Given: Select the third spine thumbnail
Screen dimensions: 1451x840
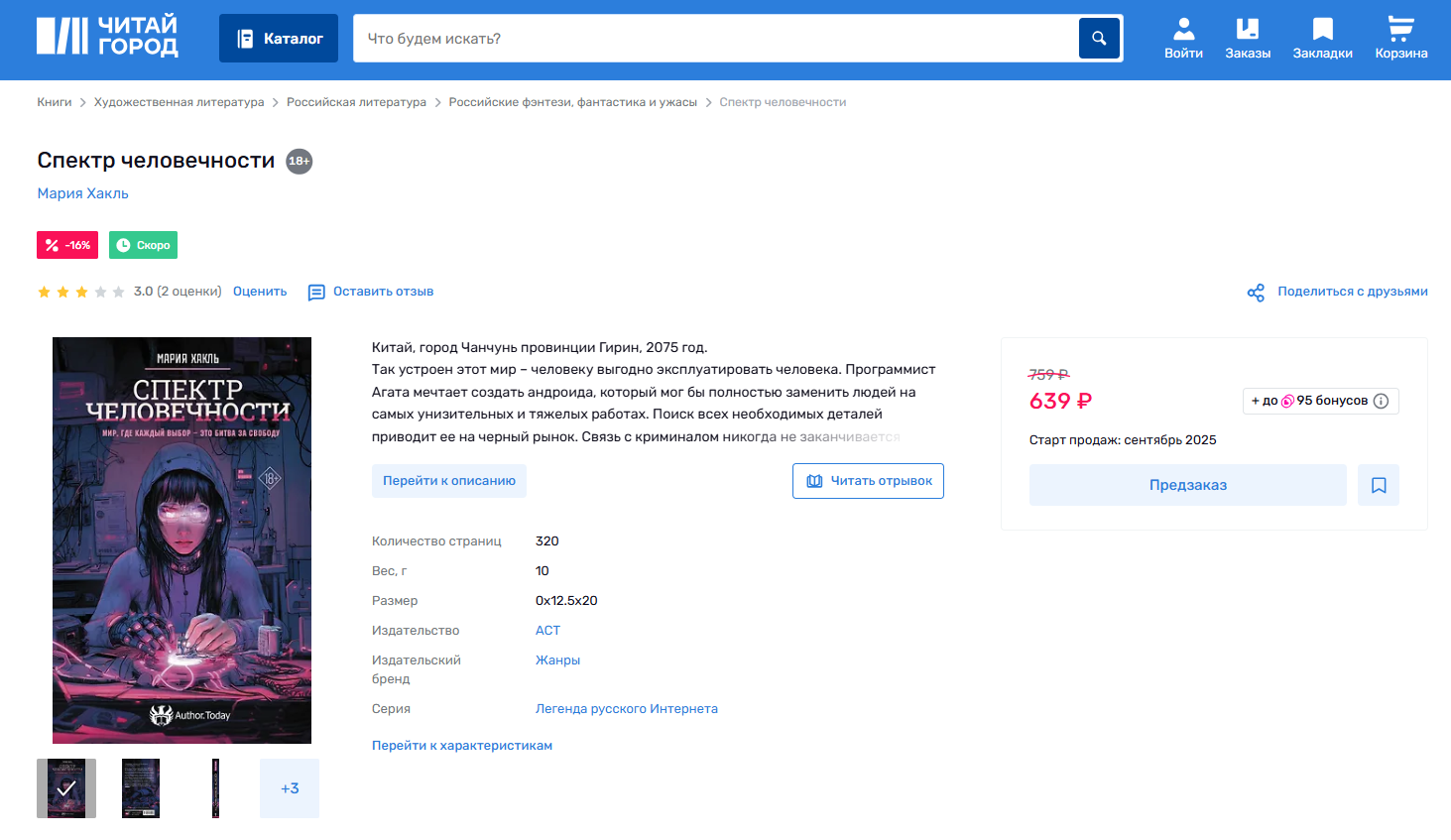Looking at the screenshot, I should click(x=215, y=788).
